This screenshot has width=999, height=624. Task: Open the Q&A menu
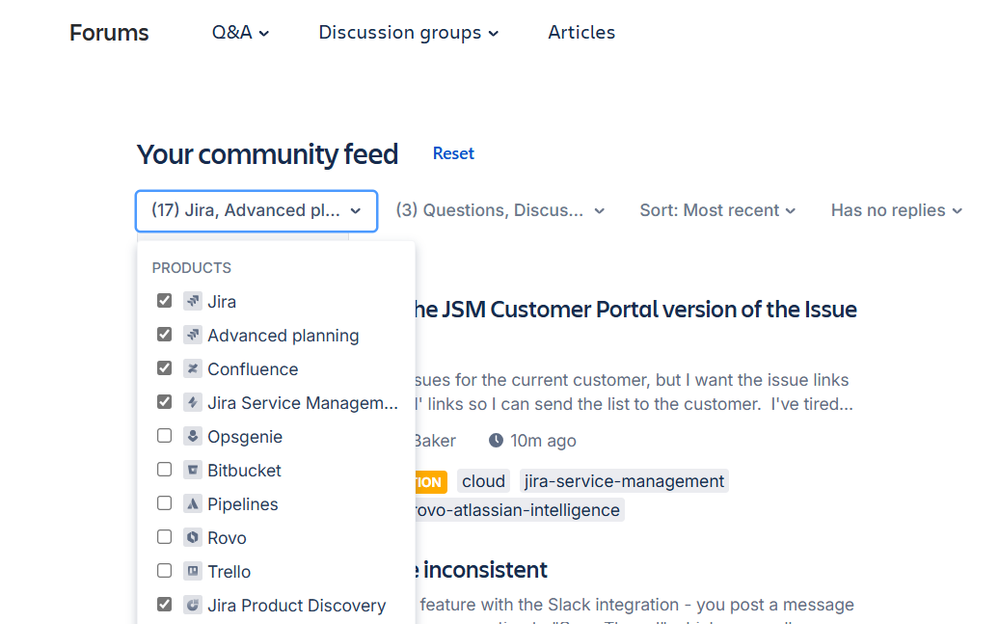(240, 33)
